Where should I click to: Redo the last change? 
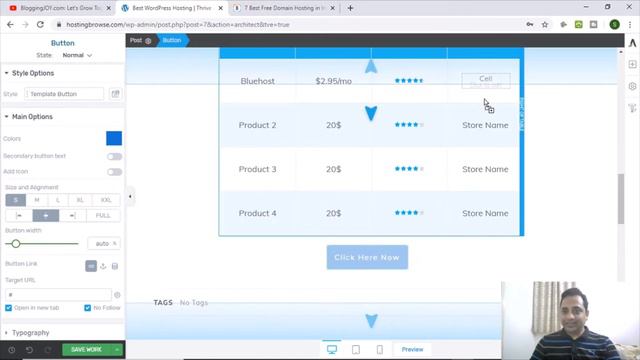coord(48,350)
